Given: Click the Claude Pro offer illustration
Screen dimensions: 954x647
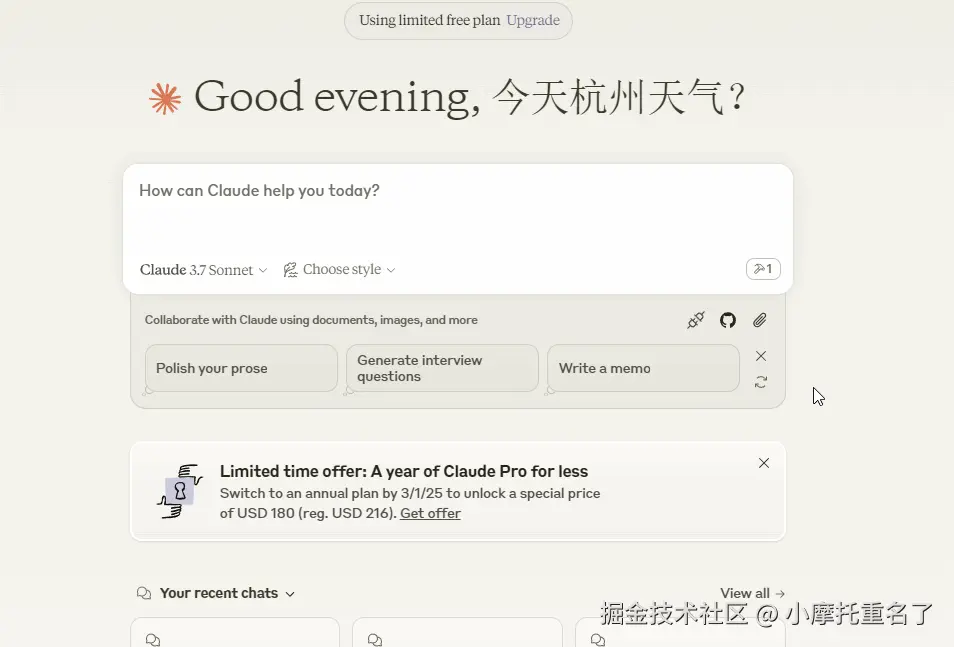Looking at the screenshot, I should [179, 491].
